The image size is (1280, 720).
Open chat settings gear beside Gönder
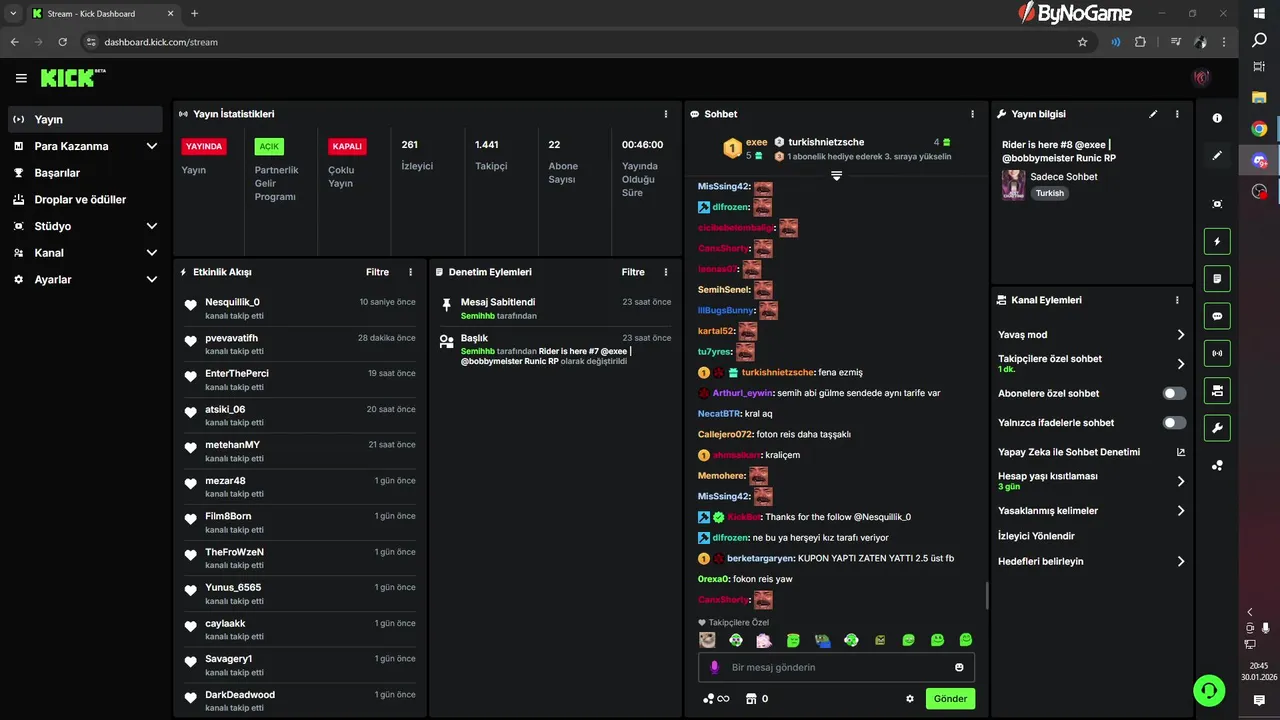pyautogui.click(x=910, y=699)
